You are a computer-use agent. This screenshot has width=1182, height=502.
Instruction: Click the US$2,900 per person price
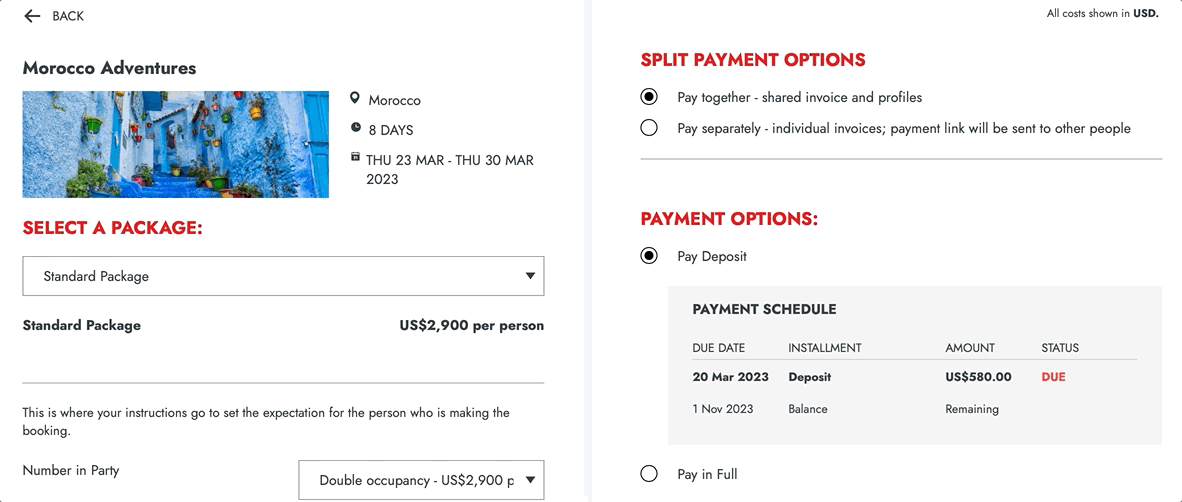click(x=471, y=326)
